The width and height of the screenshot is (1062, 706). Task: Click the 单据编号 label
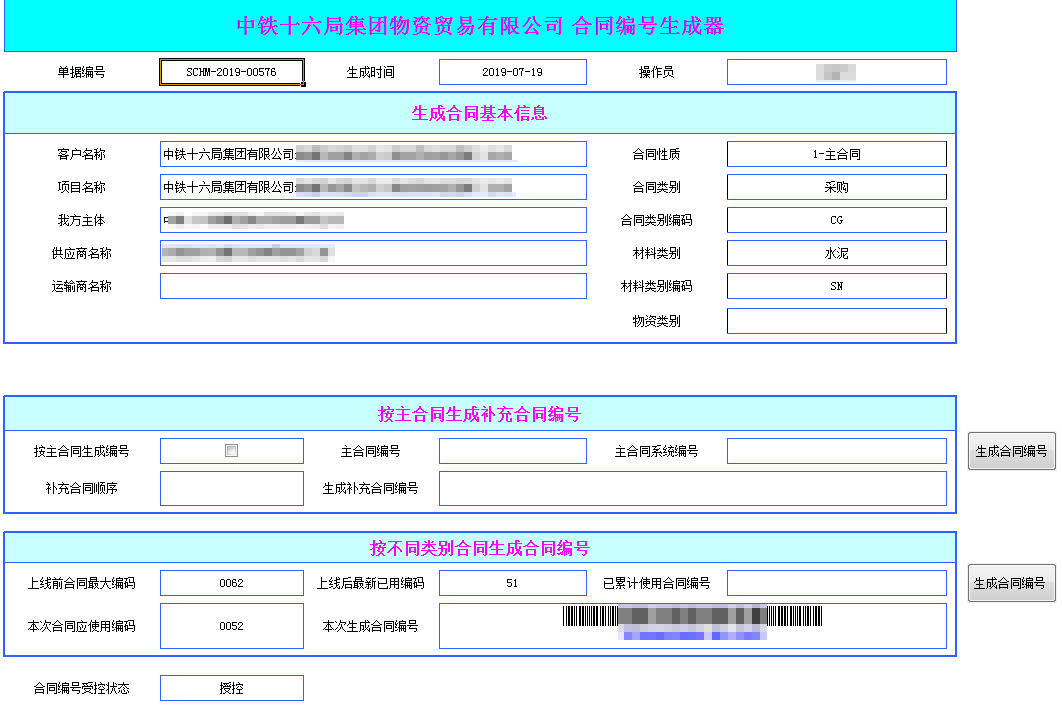pos(81,72)
